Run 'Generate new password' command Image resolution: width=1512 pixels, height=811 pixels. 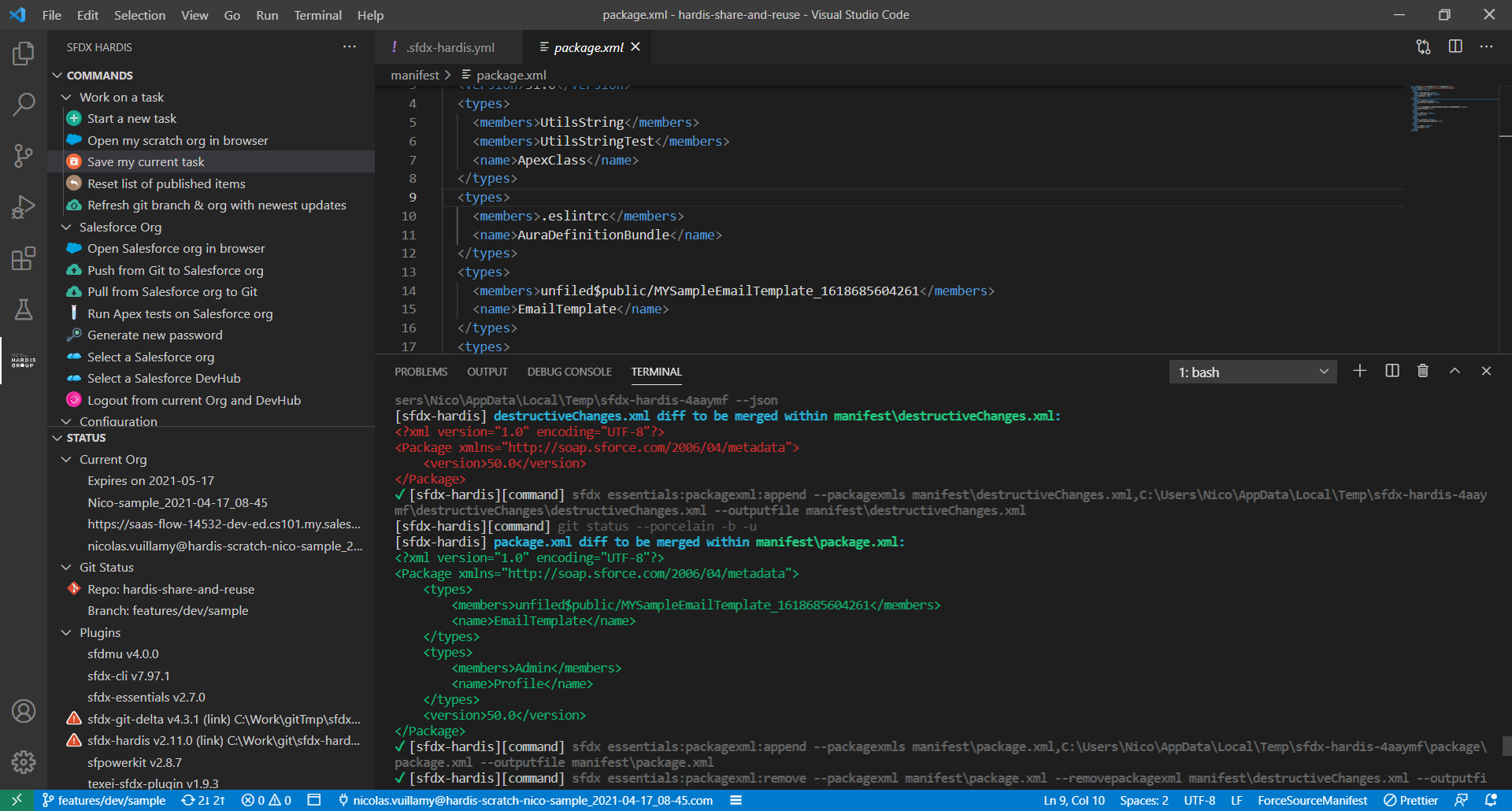[x=211, y=335]
